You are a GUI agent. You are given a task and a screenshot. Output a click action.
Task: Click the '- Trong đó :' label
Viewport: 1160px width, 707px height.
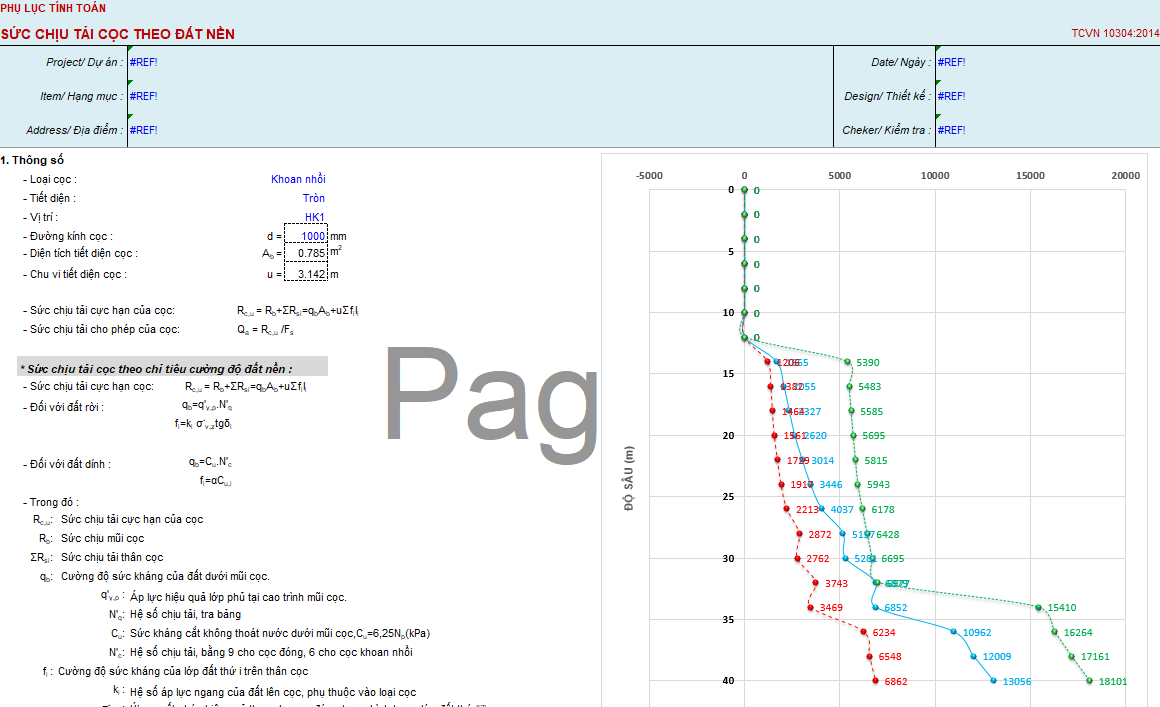(50, 502)
